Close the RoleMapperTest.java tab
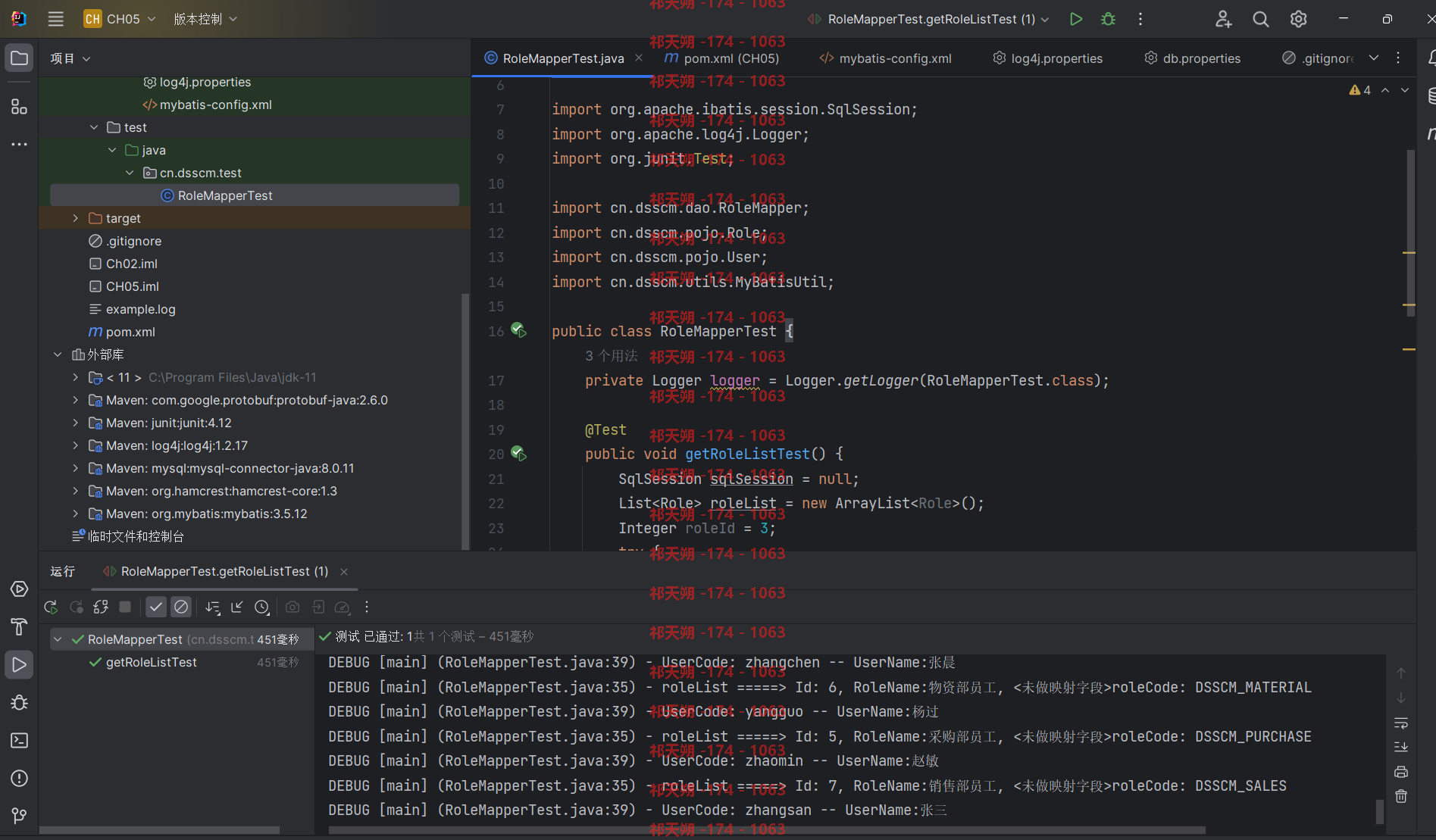1436x840 pixels. click(639, 58)
